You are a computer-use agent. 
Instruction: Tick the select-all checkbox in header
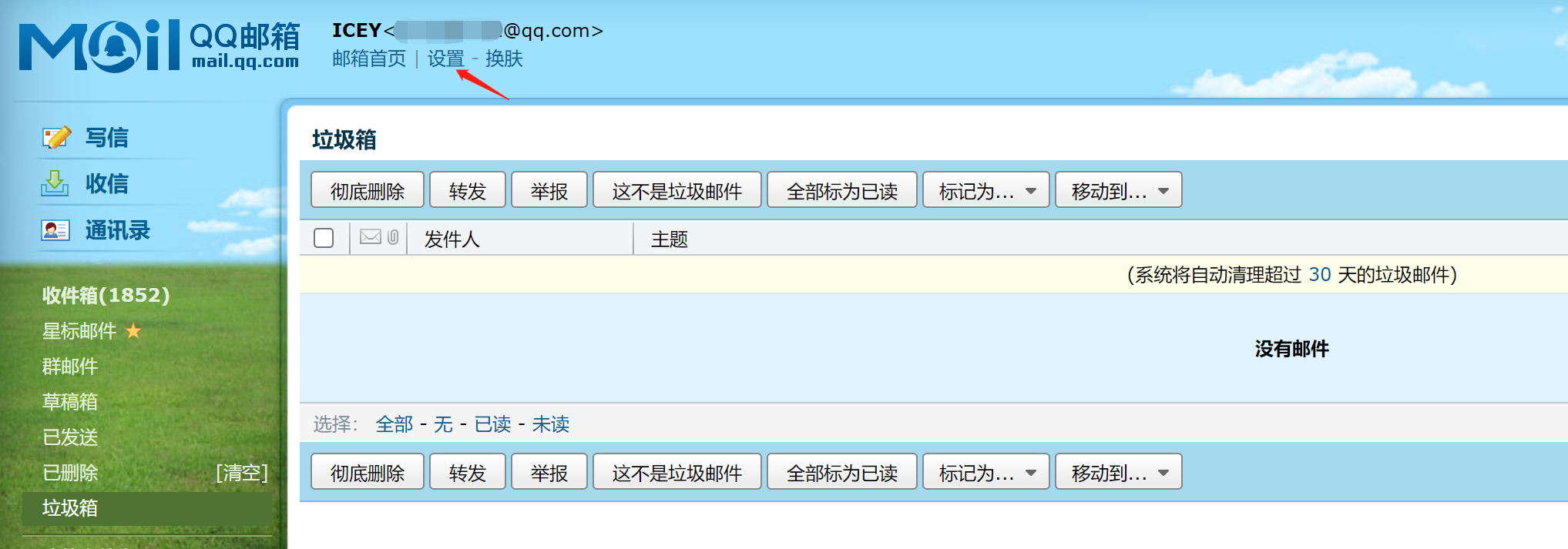tap(324, 238)
